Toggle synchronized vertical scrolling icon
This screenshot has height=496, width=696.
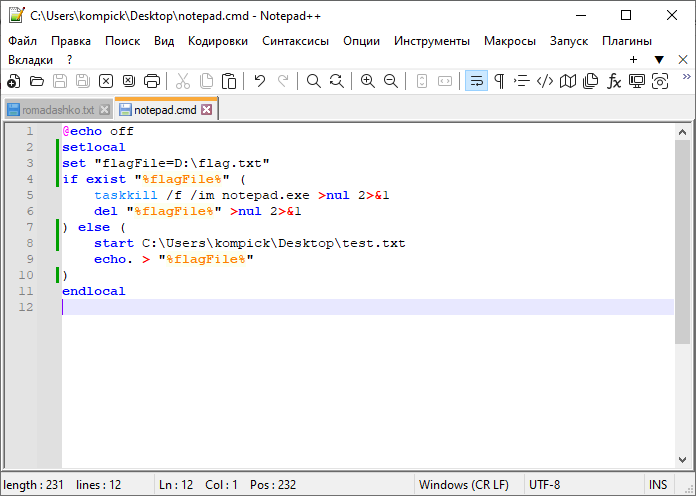(x=422, y=81)
